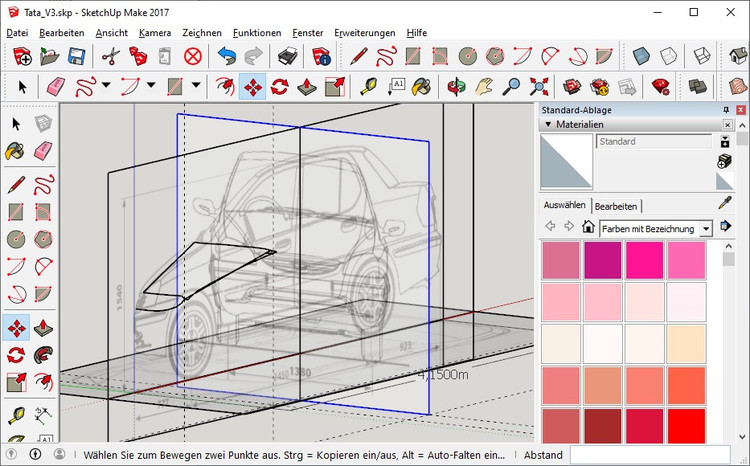Select the Eraser tool in second toolbar row
Screen dimensions: 750x466
[55, 87]
